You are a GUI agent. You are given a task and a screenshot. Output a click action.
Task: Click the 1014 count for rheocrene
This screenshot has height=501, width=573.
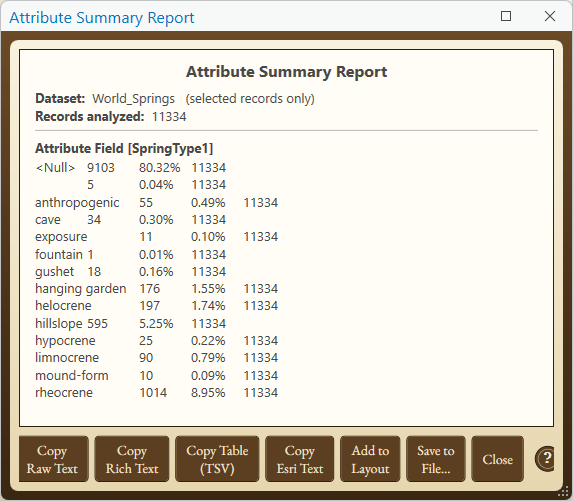pyautogui.click(x=153, y=392)
